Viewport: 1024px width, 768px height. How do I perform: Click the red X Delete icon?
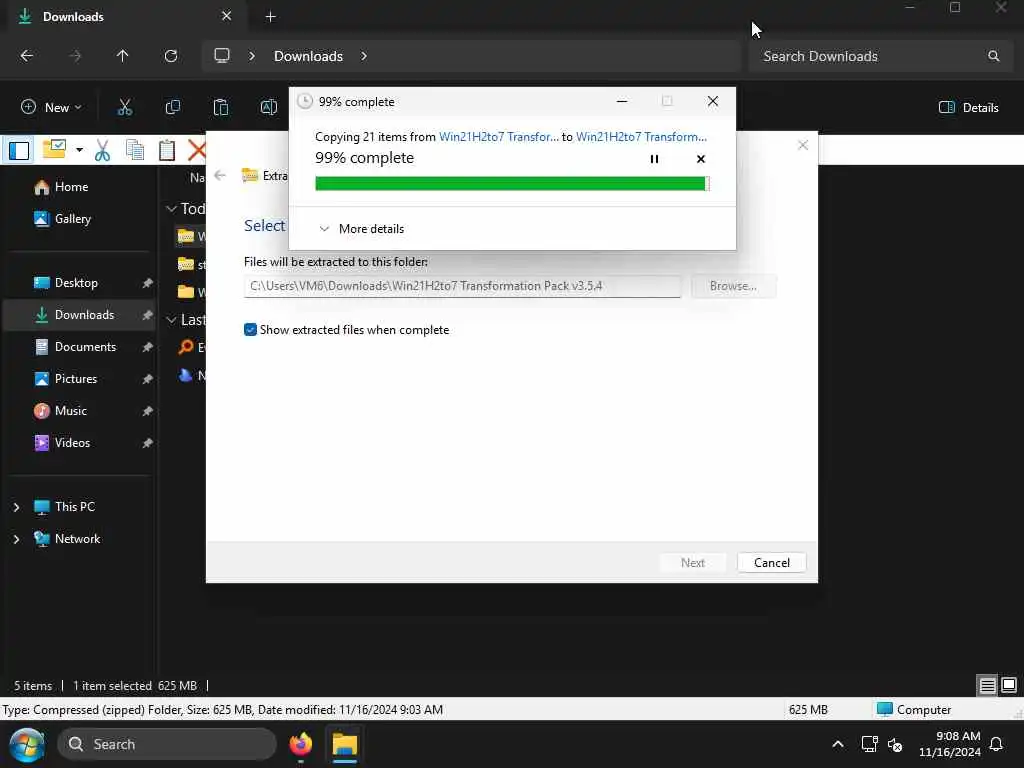pos(197,150)
